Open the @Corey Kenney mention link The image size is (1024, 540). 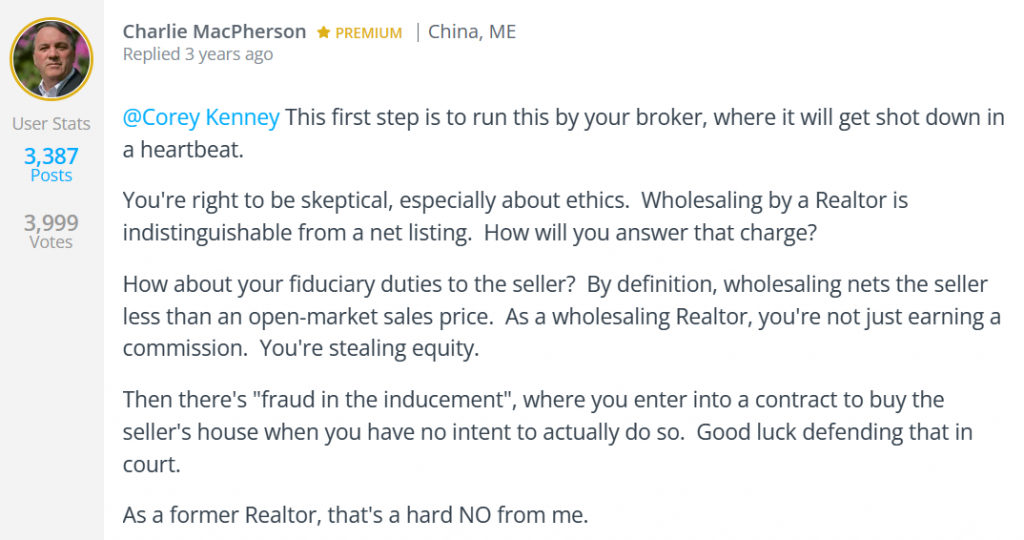[201, 117]
